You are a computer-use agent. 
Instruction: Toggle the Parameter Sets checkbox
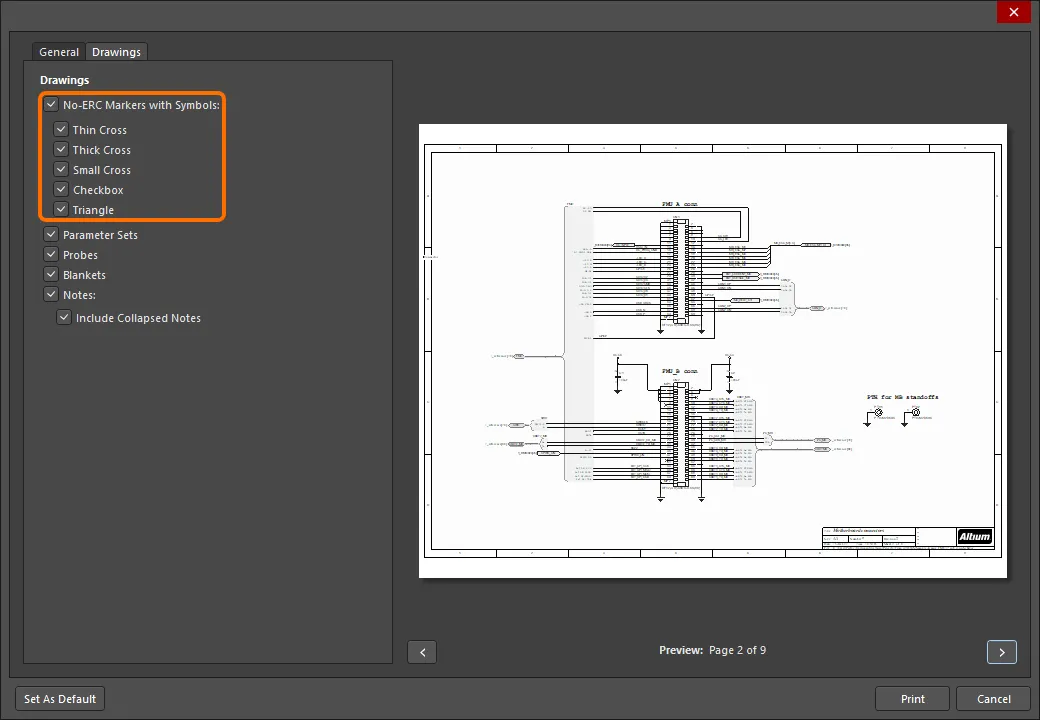tap(51, 234)
